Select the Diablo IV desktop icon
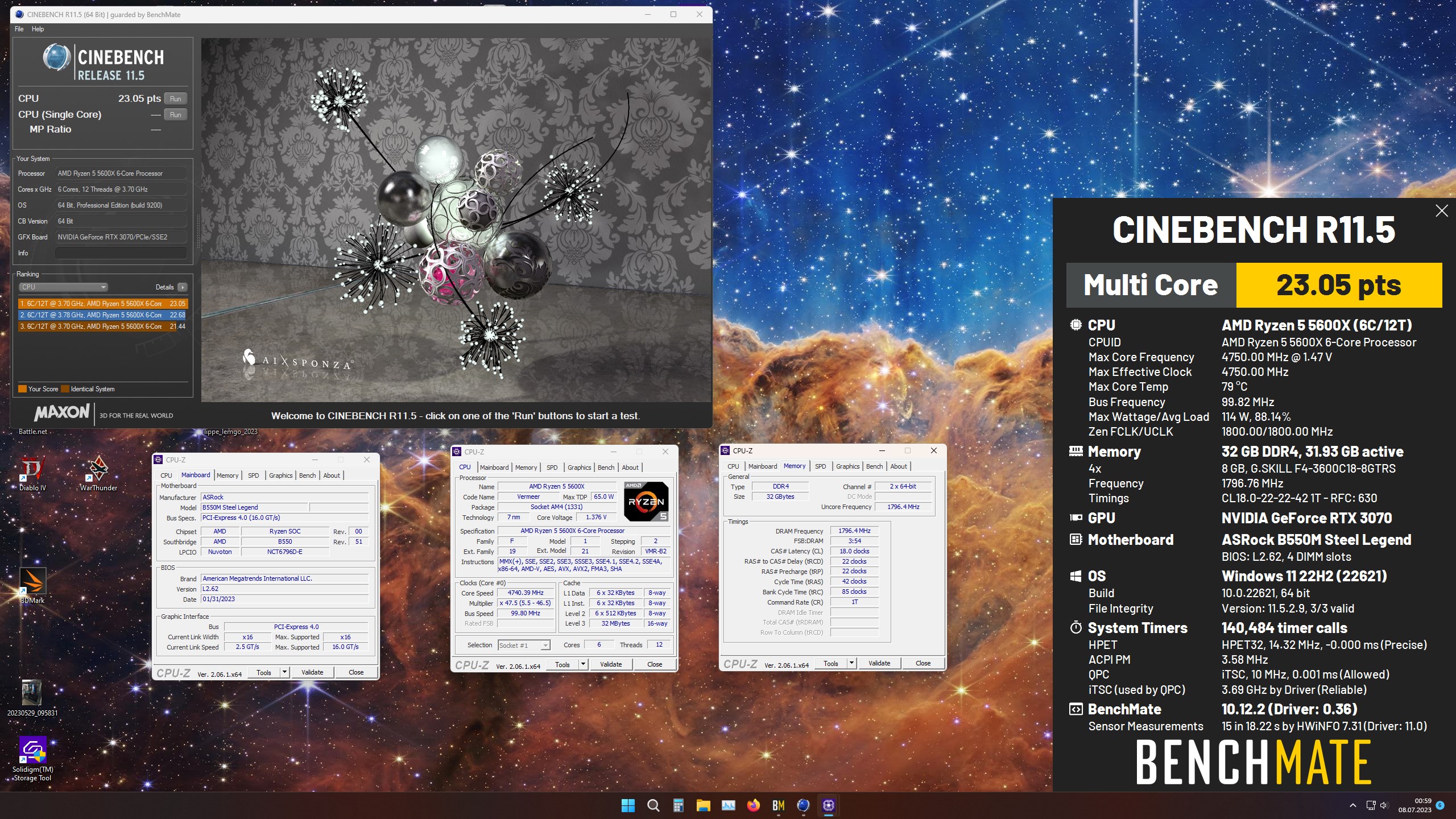The height and width of the screenshot is (819, 1456). [x=32, y=474]
